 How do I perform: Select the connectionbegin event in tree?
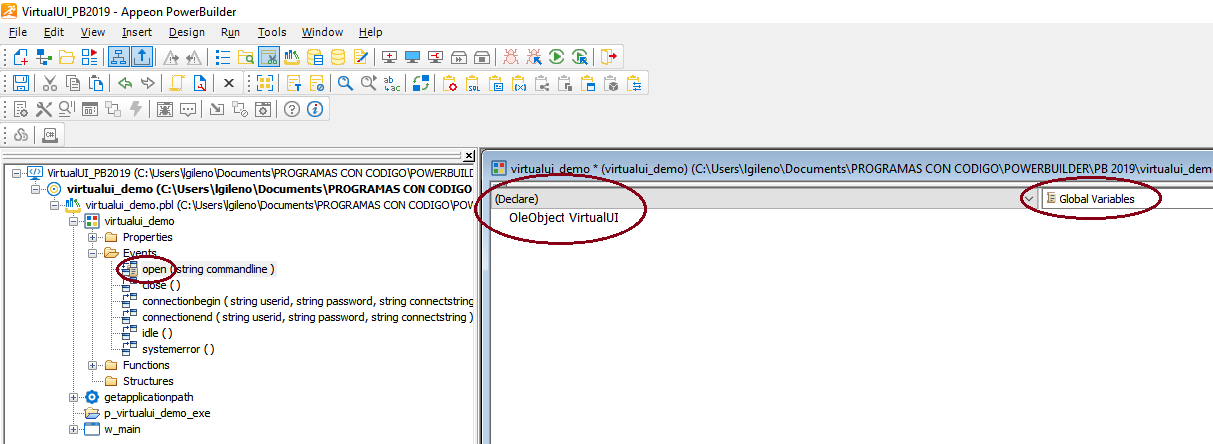click(x=308, y=301)
